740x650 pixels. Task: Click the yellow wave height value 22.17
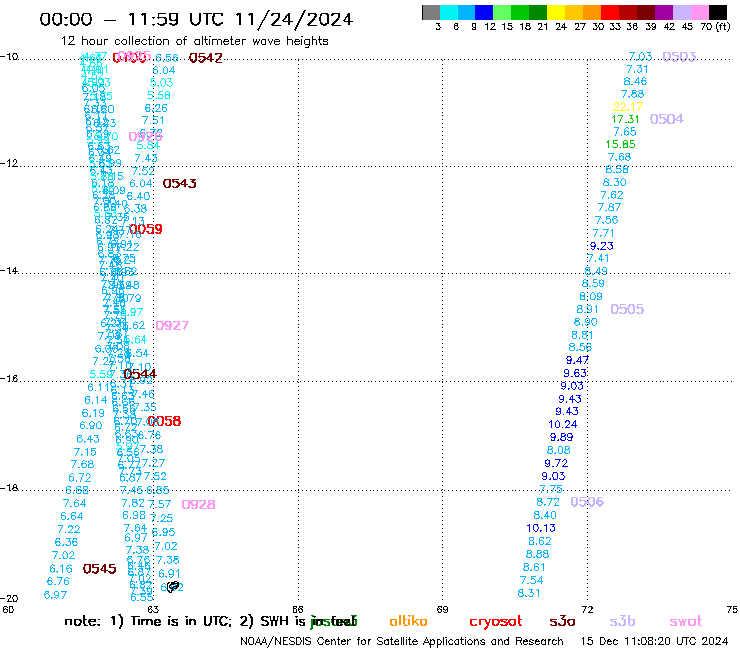coord(628,106)
